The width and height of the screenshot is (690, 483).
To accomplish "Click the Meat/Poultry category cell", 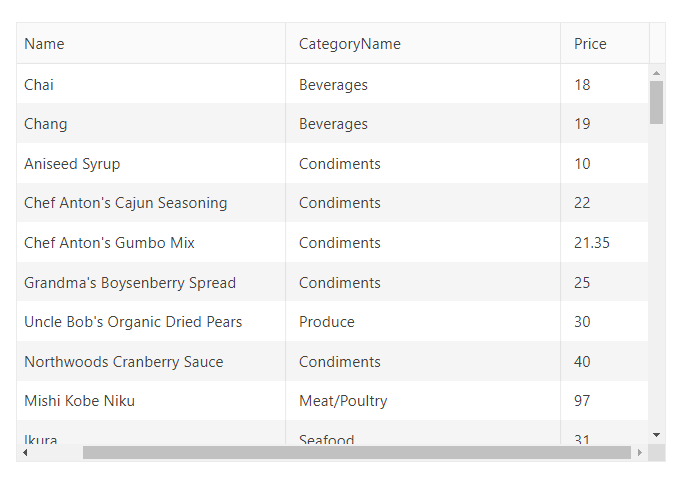I will pos(343,401).
